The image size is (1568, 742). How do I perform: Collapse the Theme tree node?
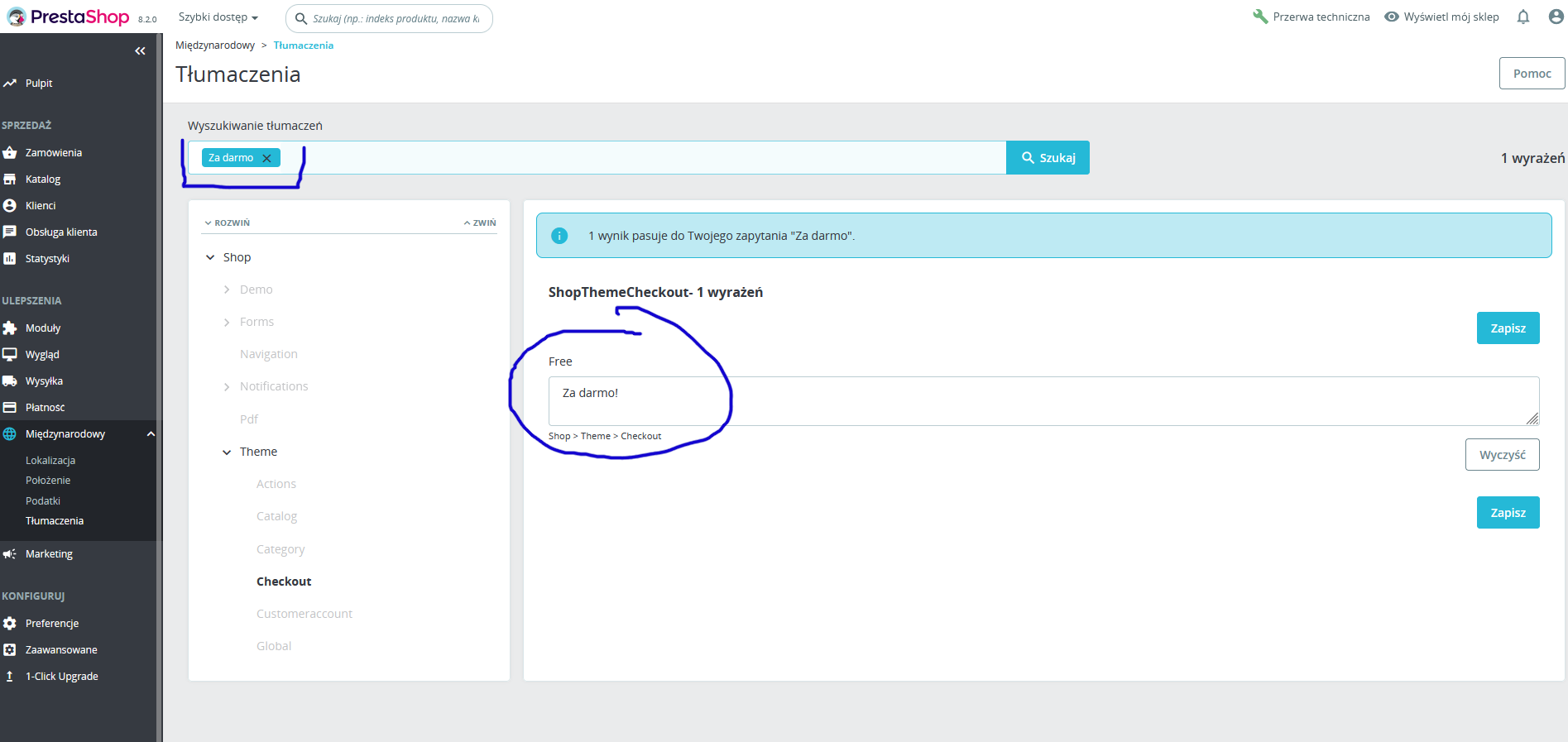[x=227, y=452]
